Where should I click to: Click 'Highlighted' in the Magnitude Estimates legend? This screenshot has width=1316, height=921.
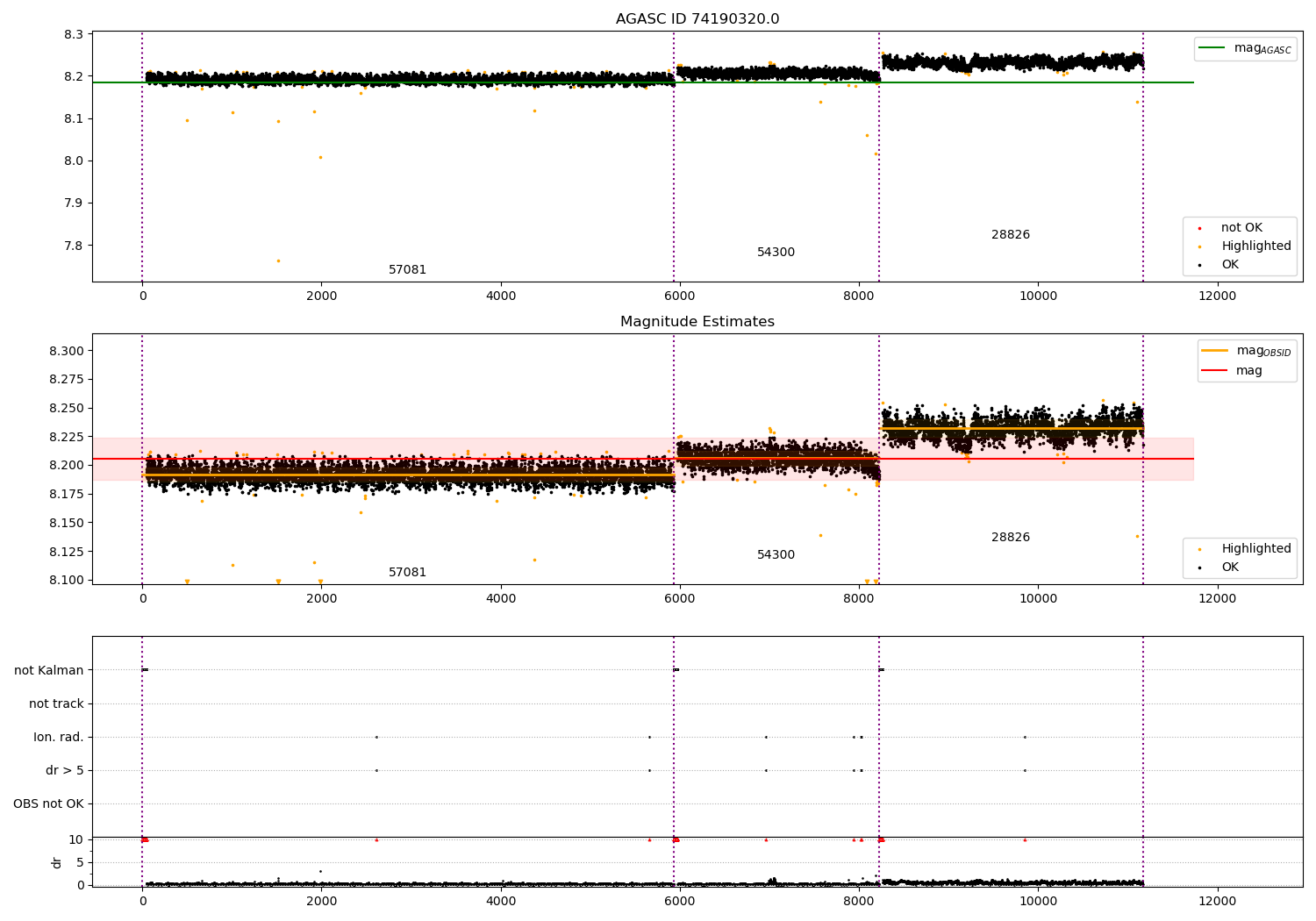(x=1245, y=549)
